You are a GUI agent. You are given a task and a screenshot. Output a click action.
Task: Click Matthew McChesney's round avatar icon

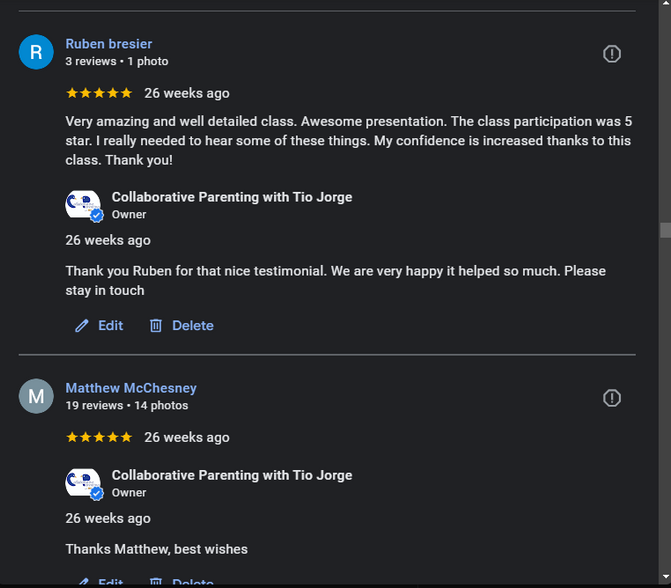[36, 396]
